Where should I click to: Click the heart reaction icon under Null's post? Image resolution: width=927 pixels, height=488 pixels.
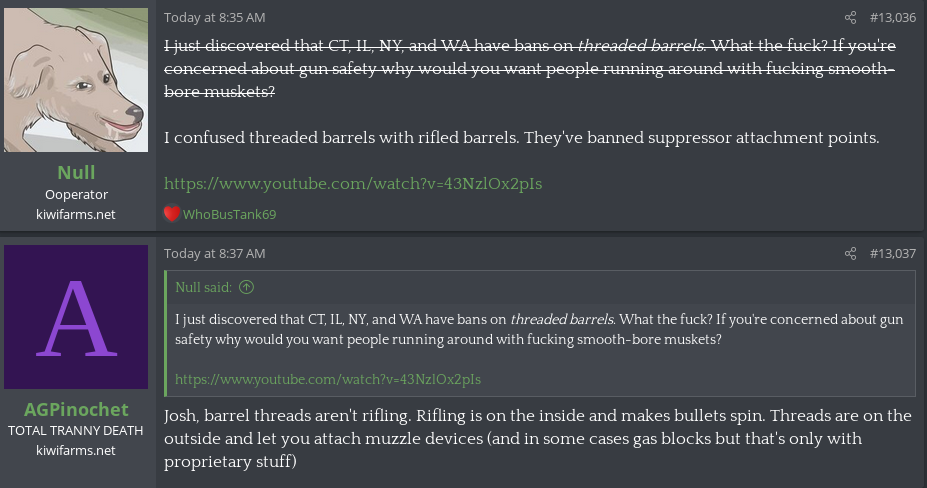[x=171, y=213]
